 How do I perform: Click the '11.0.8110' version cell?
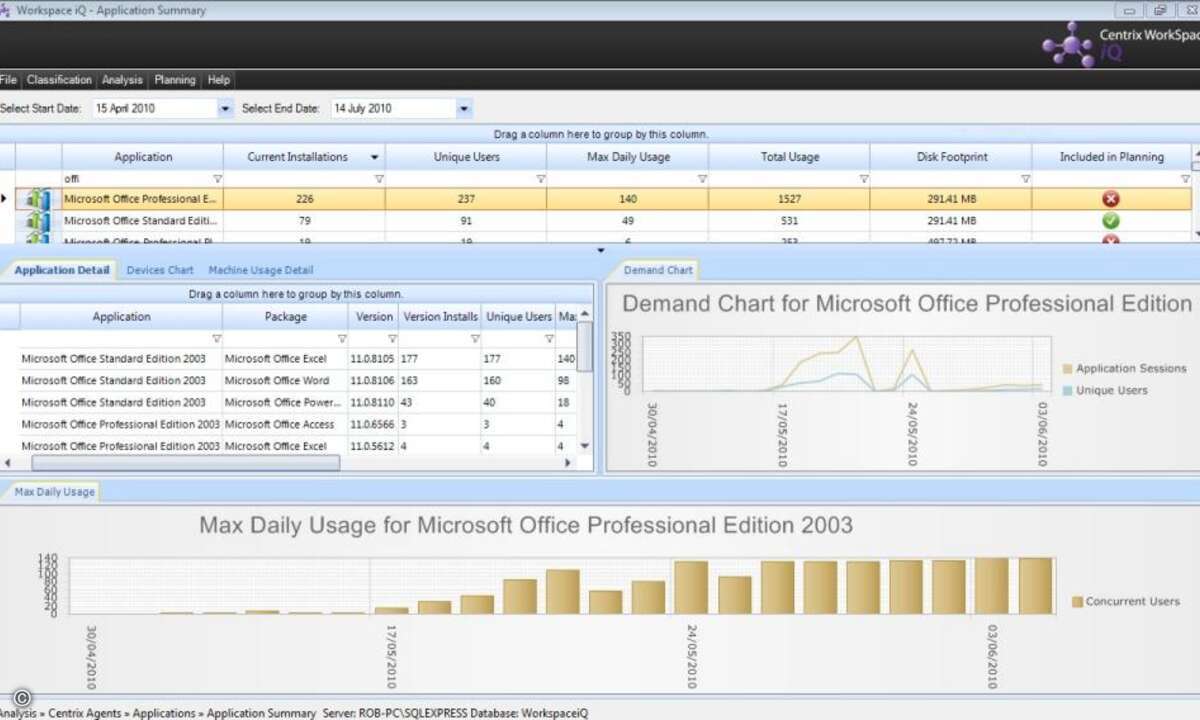point(373,403)
